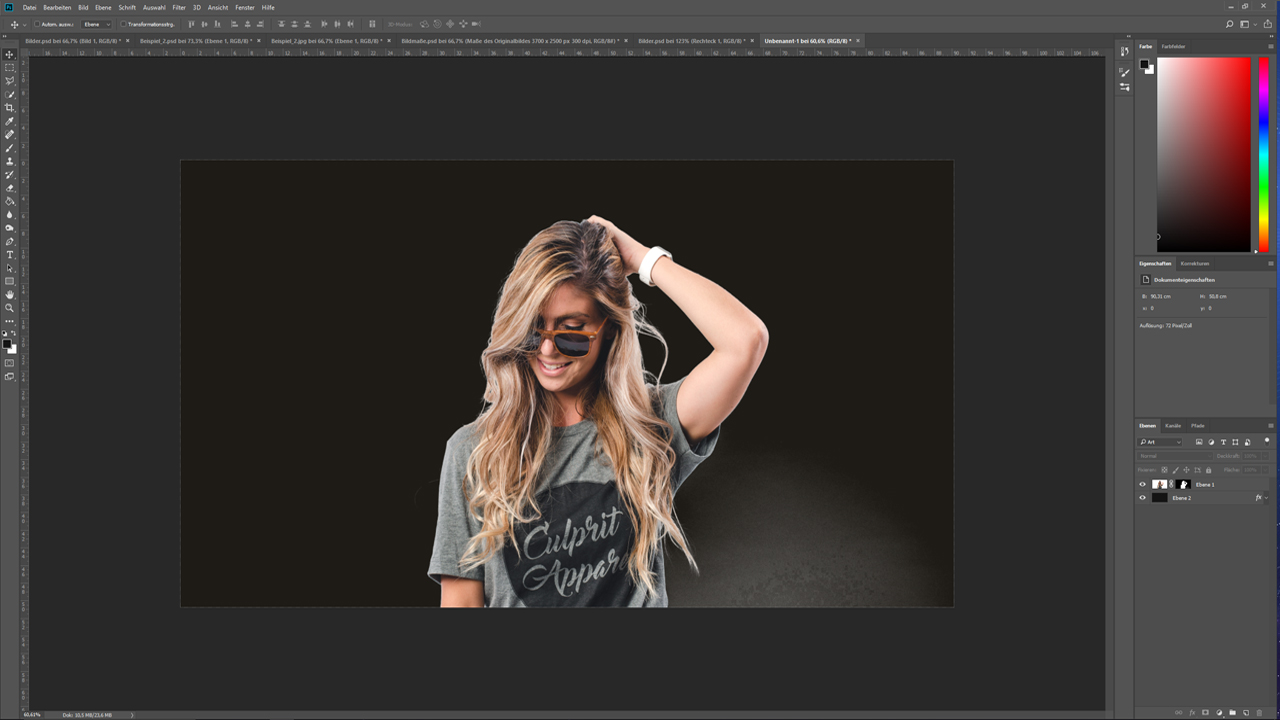Open the Normal blend mode dropdown

pos(1175,456)
